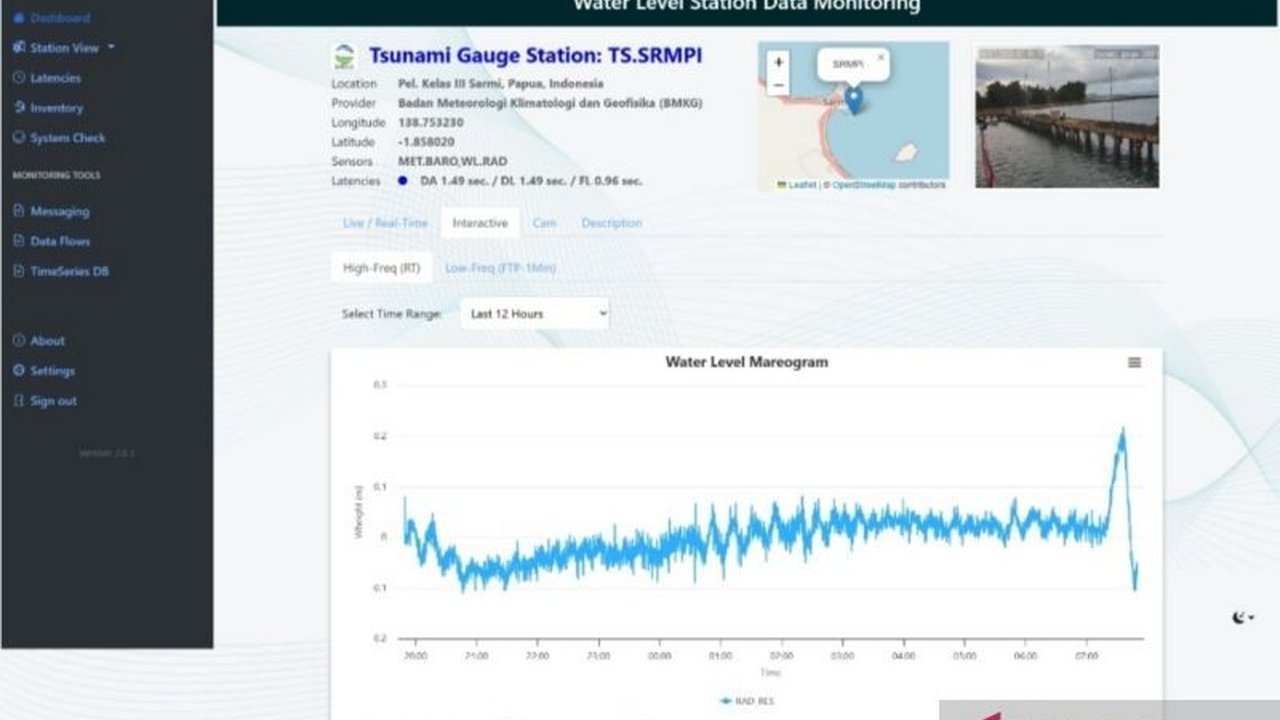This screenshot has width=1280, height=720.
Task: Open Messaging under Monitoring Tools
Action: [x=18, y=212]
